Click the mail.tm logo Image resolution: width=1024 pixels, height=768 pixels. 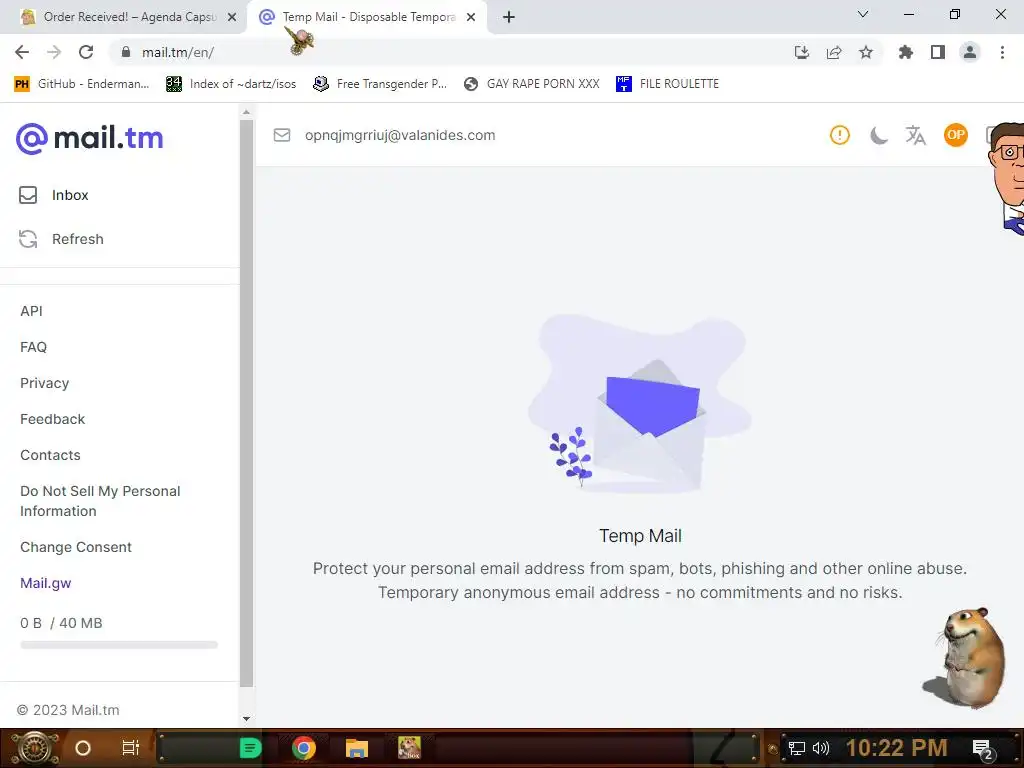[x=89, y=138]
